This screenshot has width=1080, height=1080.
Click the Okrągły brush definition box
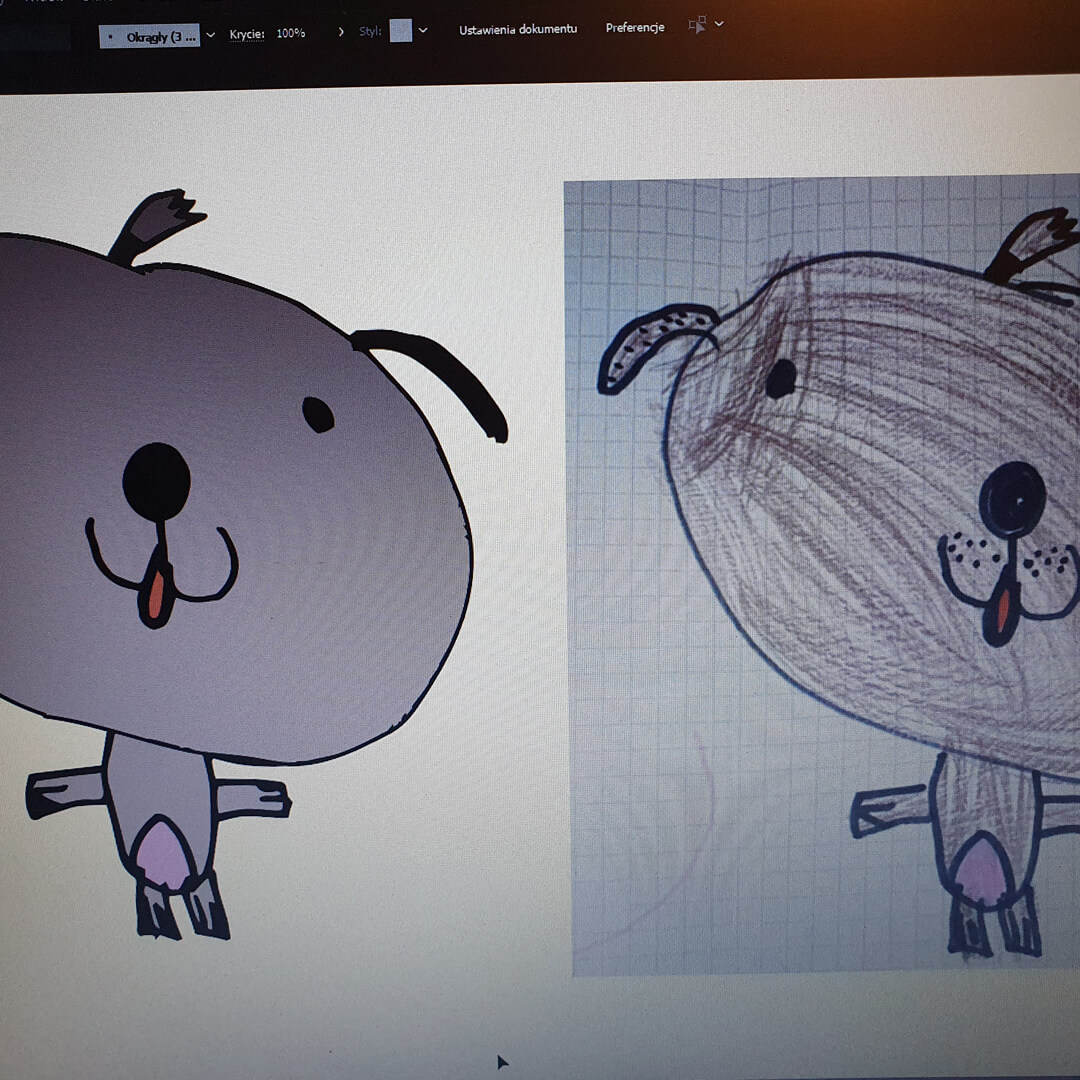click(150, 36)
